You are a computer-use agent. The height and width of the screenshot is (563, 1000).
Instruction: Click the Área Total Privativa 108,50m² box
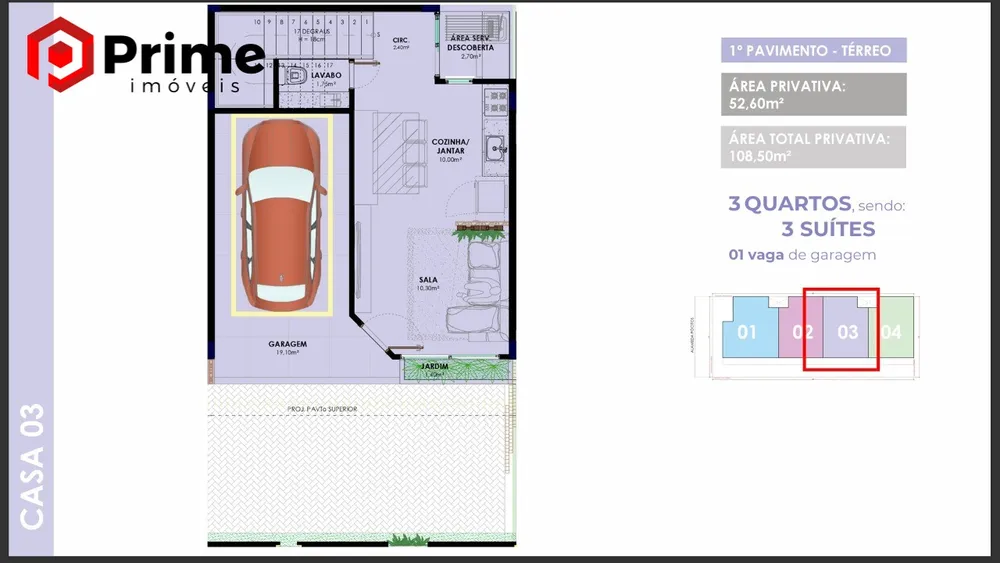pyautogui.click(x=813, y=147)
